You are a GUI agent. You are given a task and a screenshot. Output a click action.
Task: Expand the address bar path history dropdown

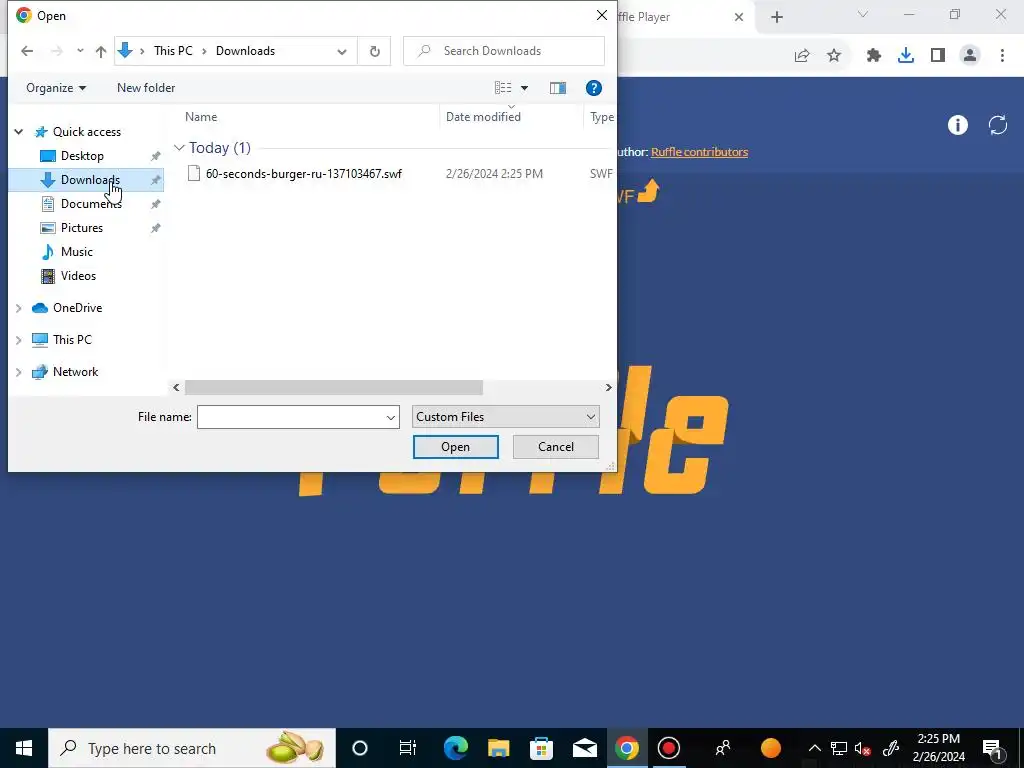click(342, 51)
